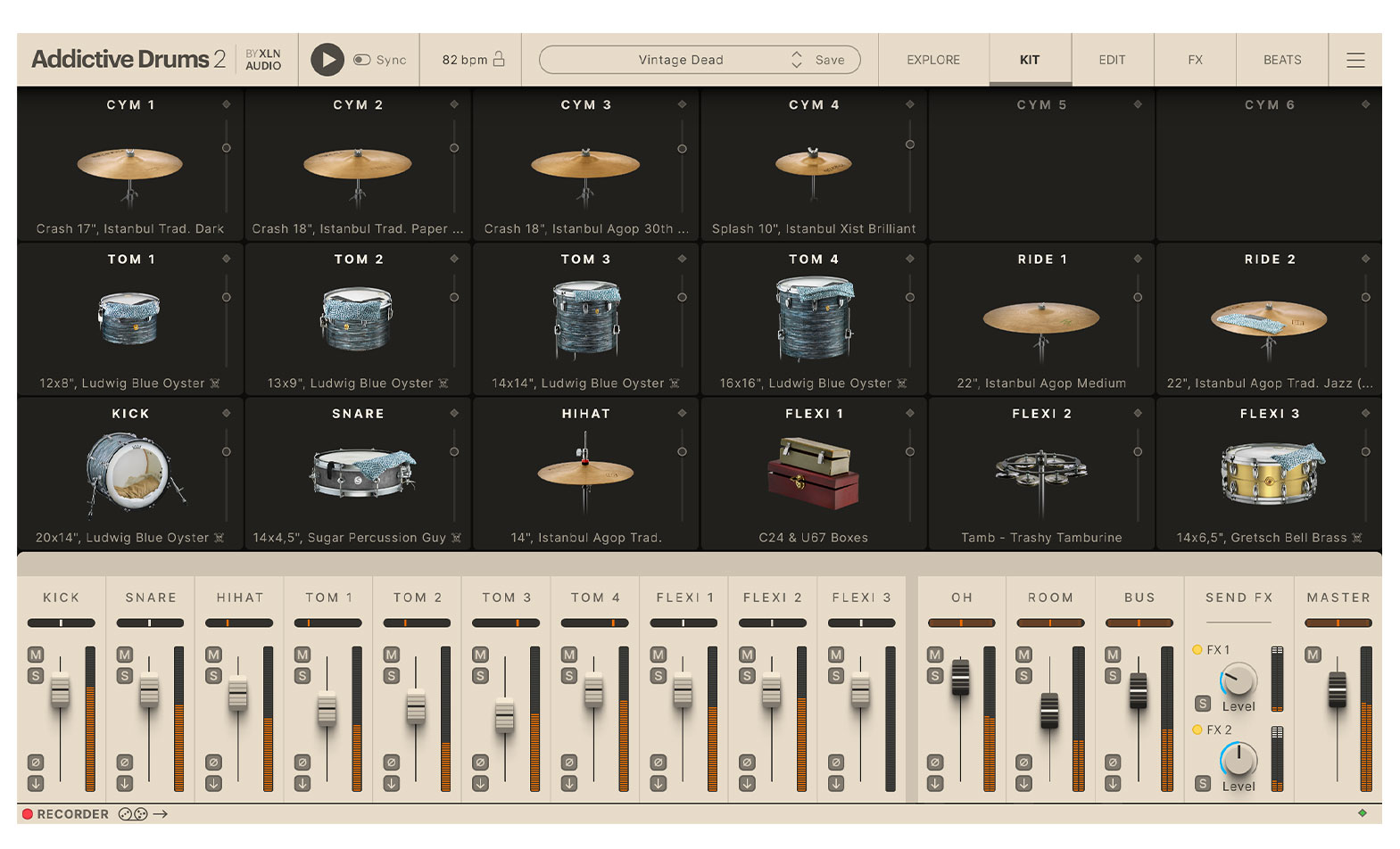
Task: Solo the Room channel
Action: point(1023,676)
